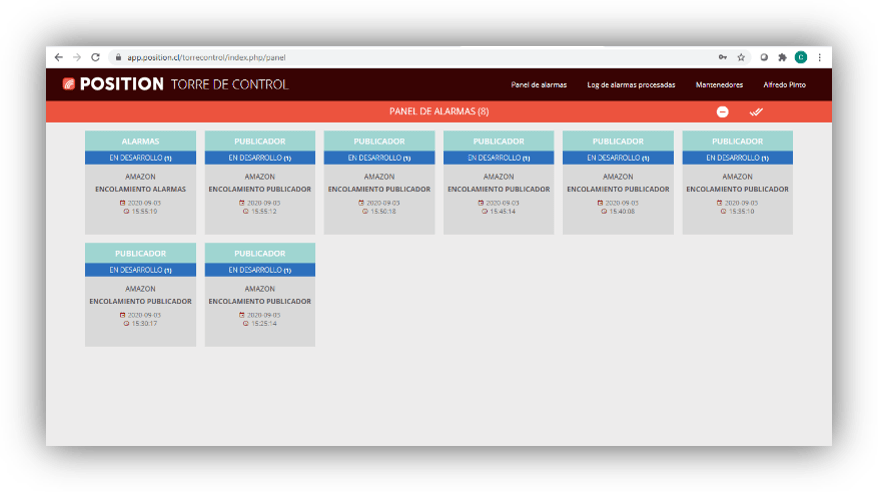This screenshot has height=492, width=878.
Task: Click the saved password key icon
Action: click(722, 57)
